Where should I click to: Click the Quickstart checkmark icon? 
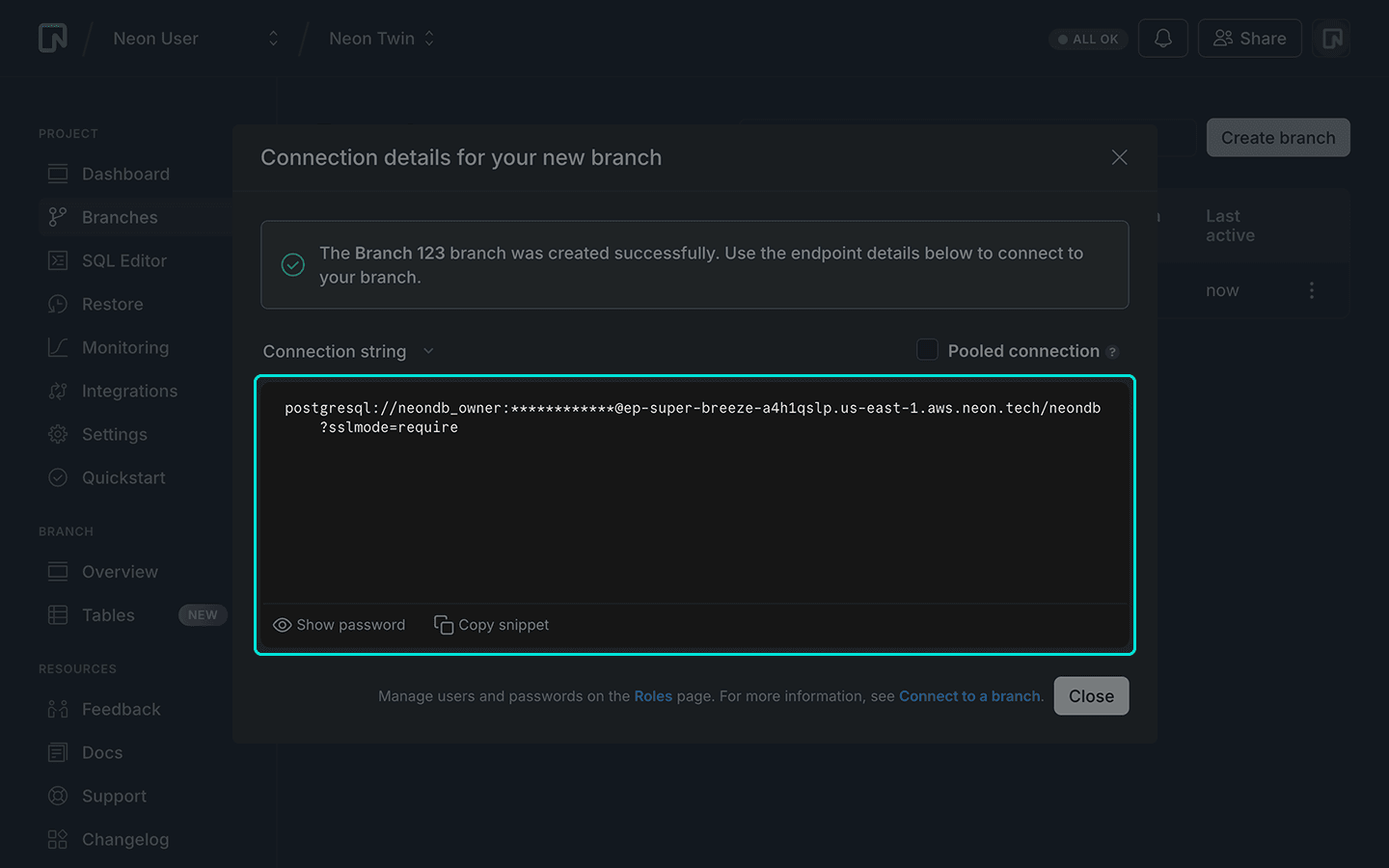point(58,477)
